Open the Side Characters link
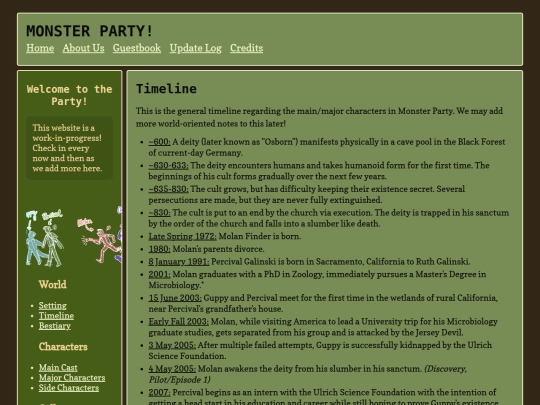This screenshot has width=540, height=405. pos(69,387)
